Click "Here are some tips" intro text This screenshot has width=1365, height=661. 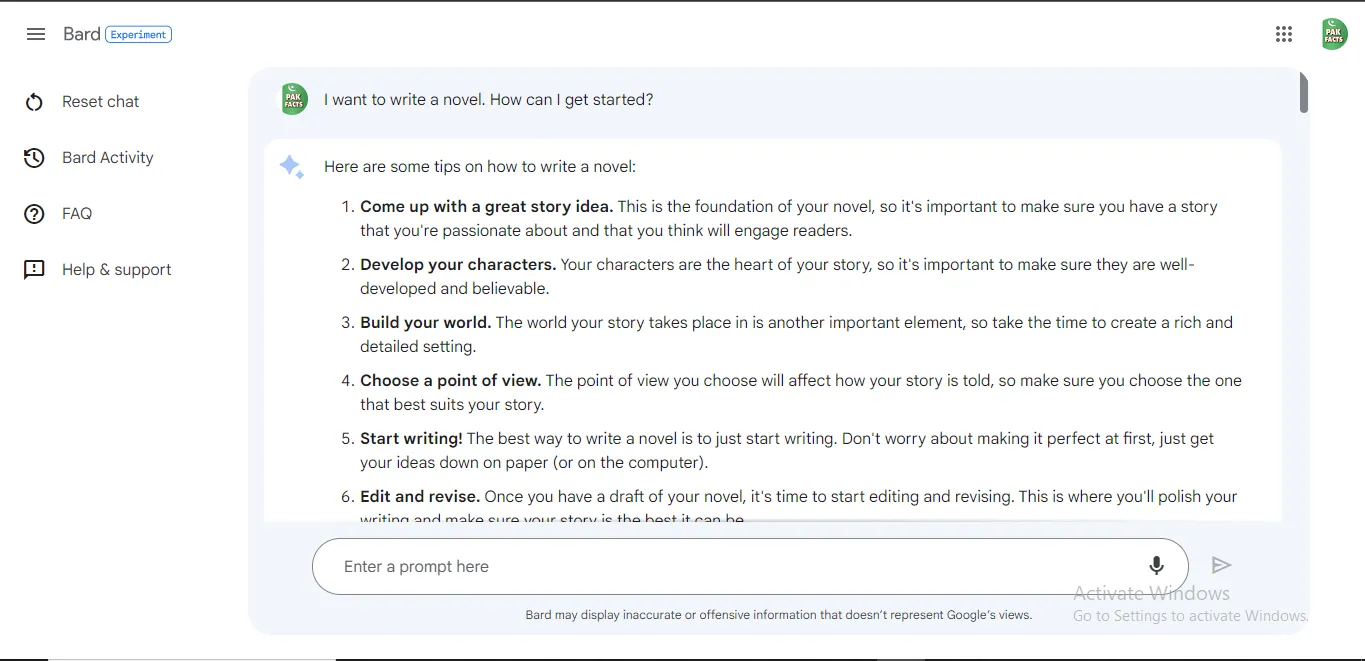tap(480, 167)
